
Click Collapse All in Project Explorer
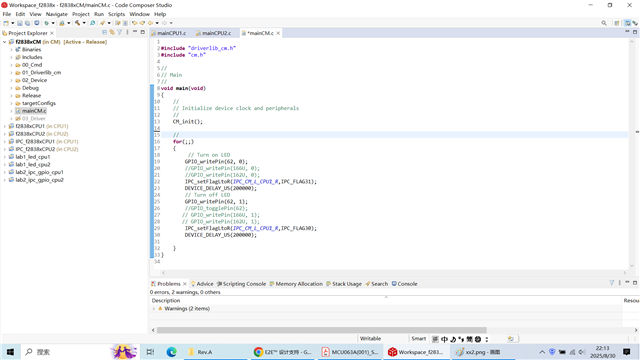pyautogui.click(x=104, y=32)
